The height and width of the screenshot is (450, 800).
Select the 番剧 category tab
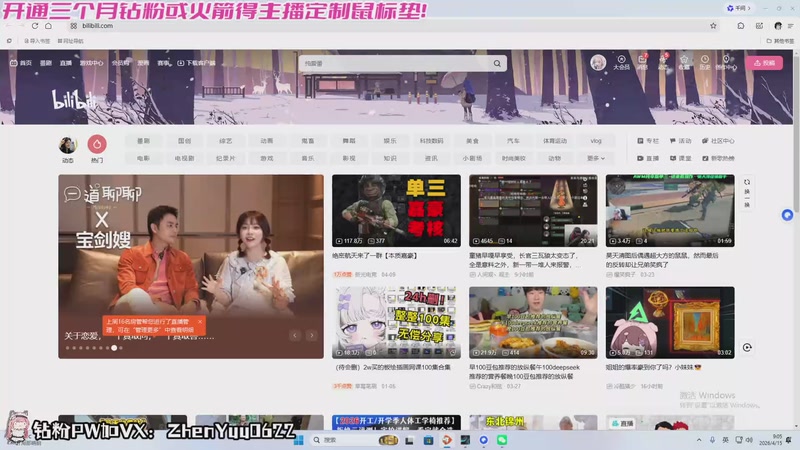click(143, 141)
